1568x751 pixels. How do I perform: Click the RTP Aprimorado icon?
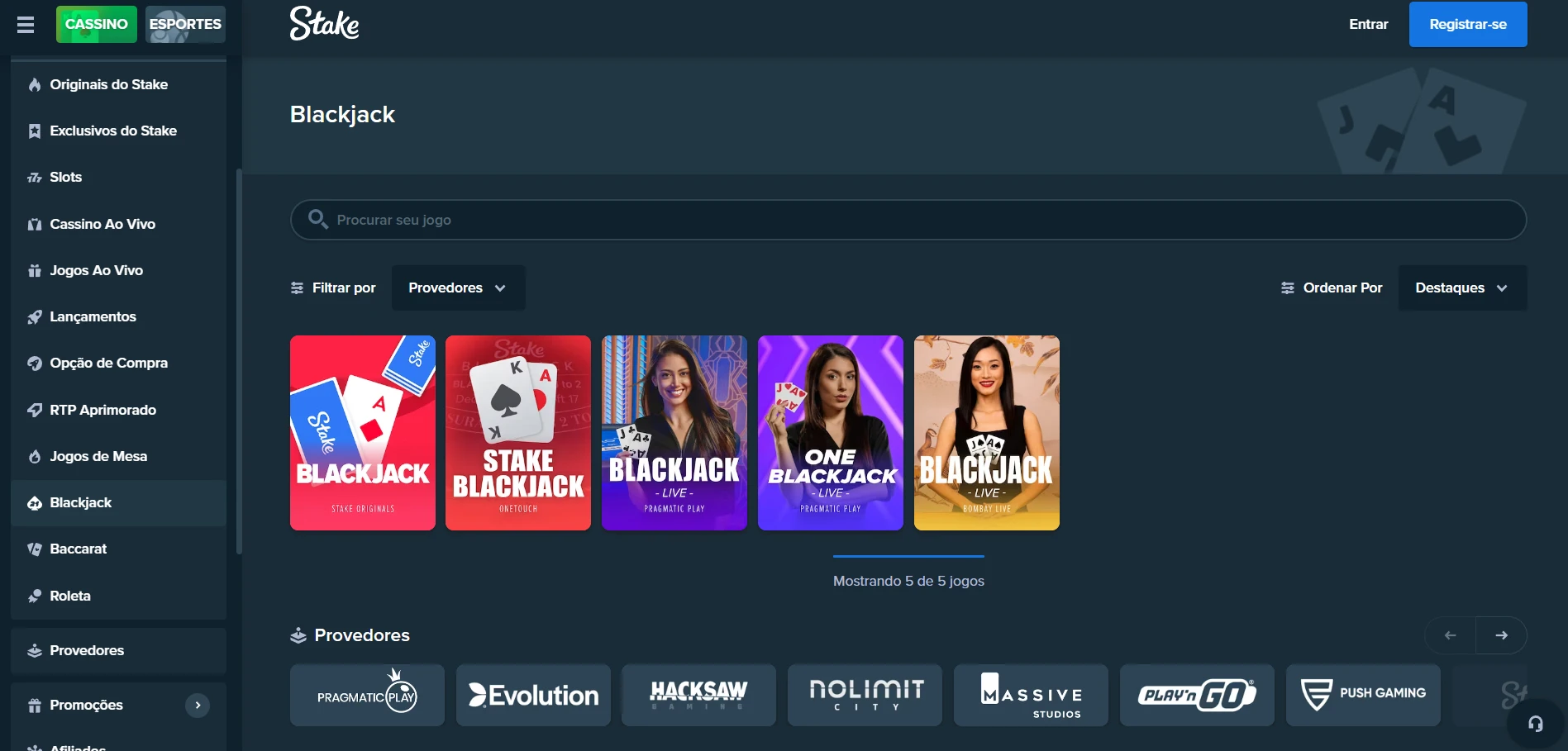pos(35,410)
